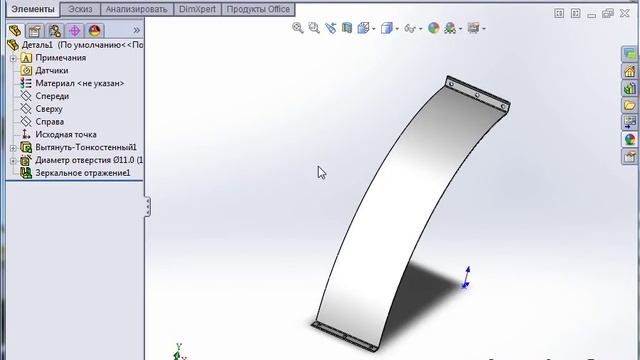Image resolution: width=640 pixels, height=360 pixels.
Task: Open Custom Properties task pane icon
Action: pyautogui.click(x=630, y=157)
